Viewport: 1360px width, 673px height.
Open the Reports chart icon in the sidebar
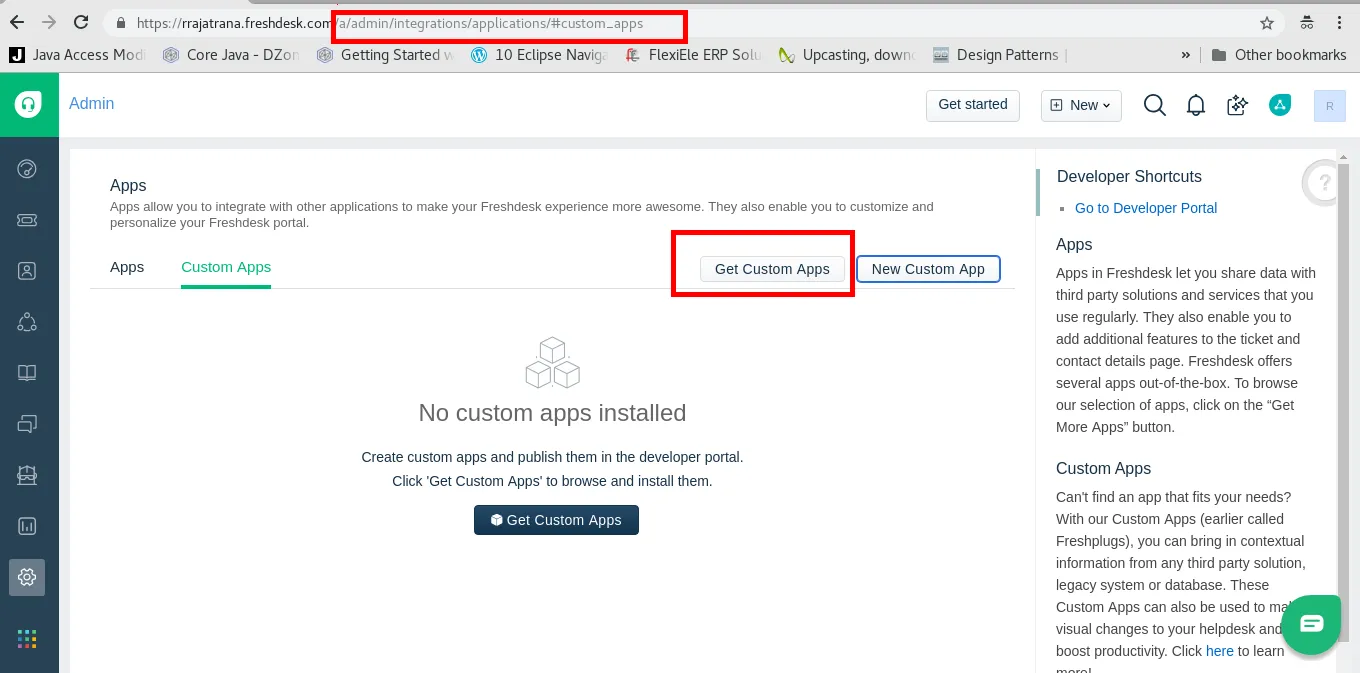point(27,526)
